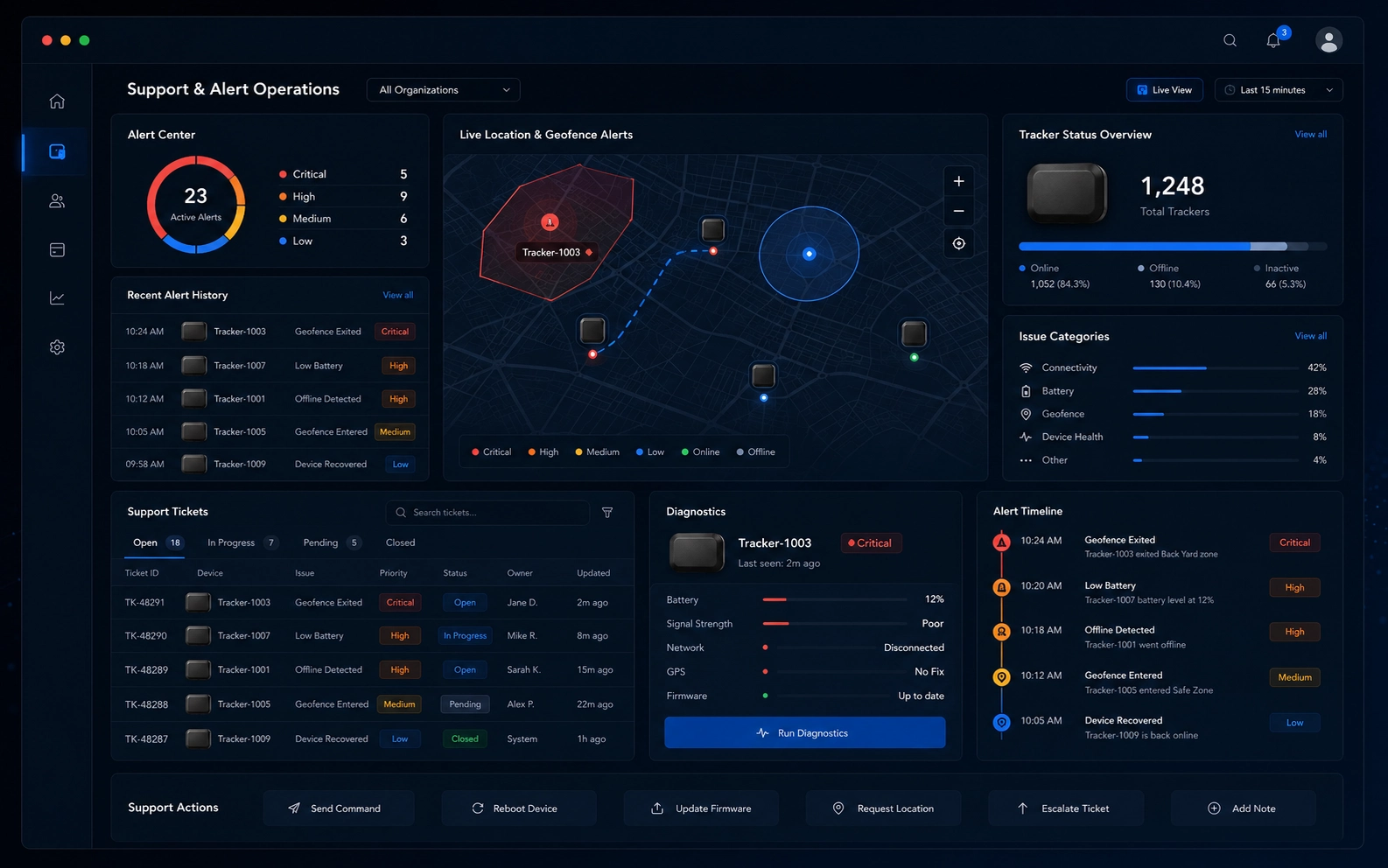Click the Send Command action
The width and height of the screenshot is (1388, 868).
(339, 808)
